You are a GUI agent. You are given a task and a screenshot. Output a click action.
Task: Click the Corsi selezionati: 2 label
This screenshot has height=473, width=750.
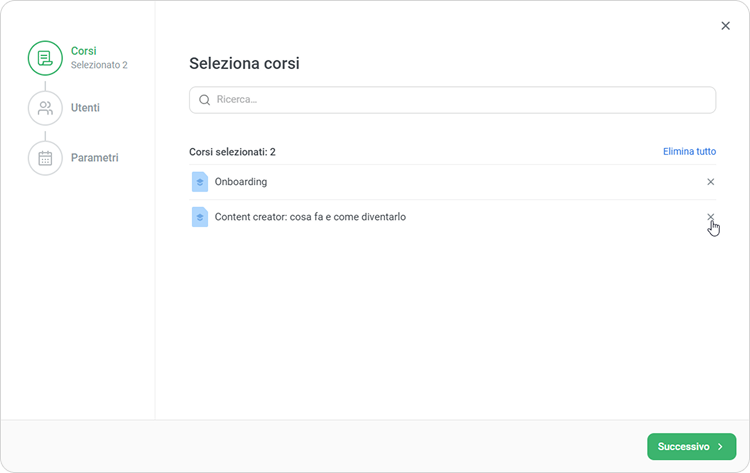pos(232,152)
